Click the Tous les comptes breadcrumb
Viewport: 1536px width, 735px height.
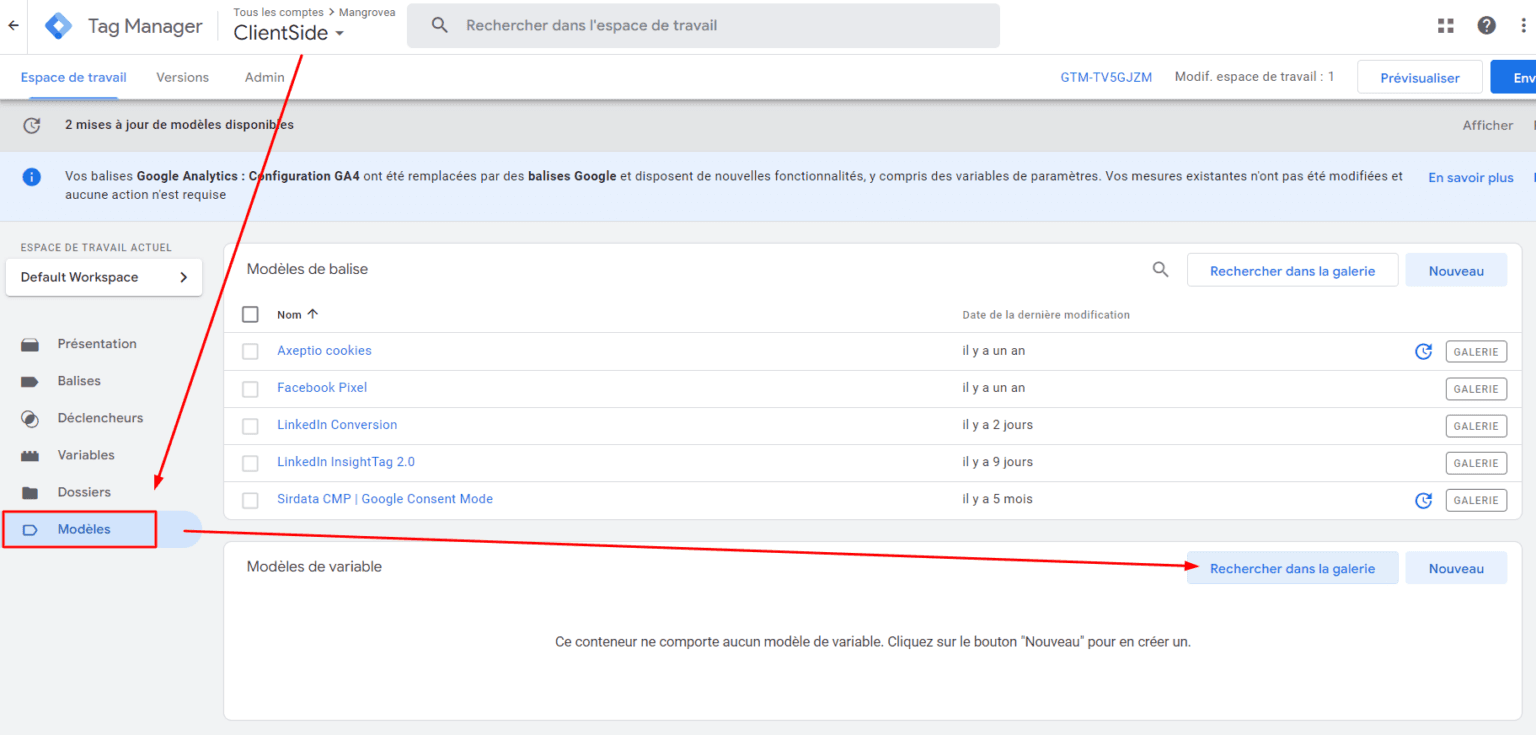[278, 12]
